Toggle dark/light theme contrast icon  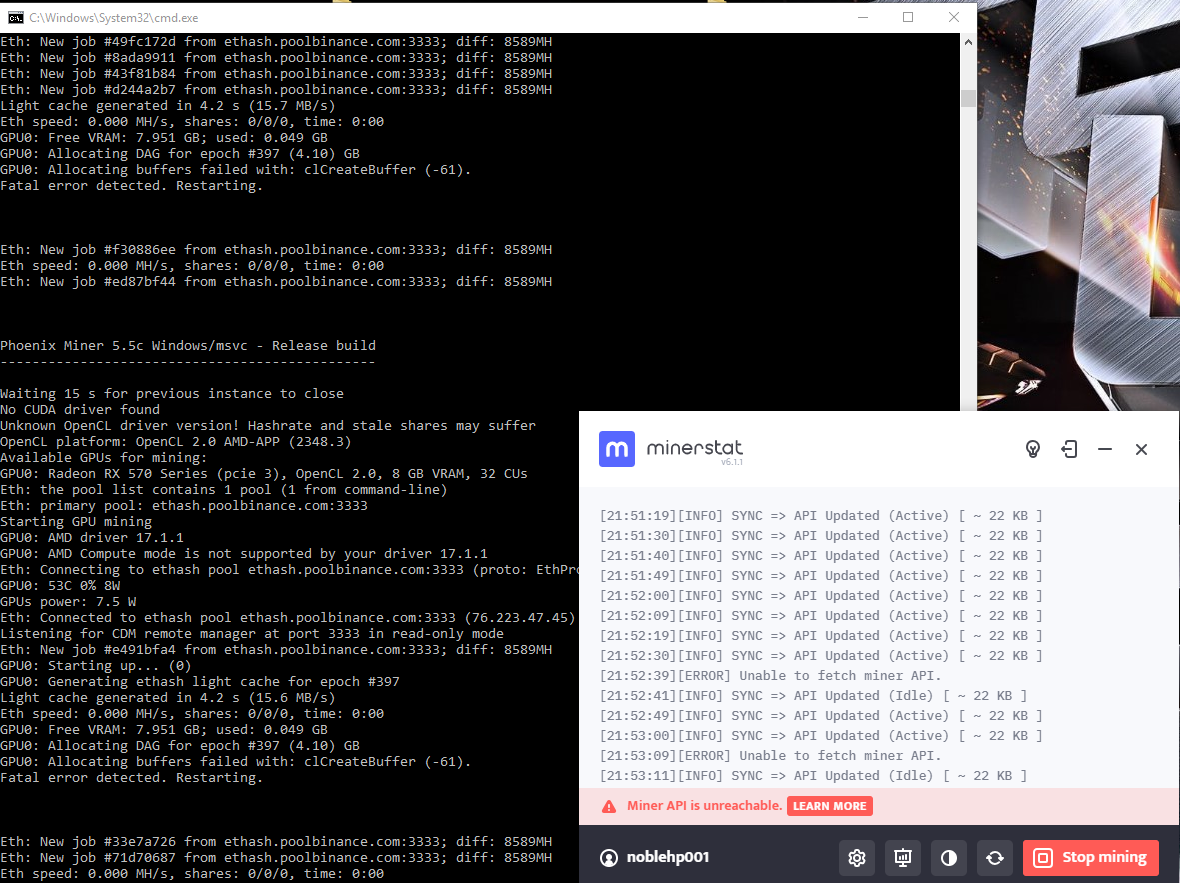pyautogui.click(x=948, y=857)
